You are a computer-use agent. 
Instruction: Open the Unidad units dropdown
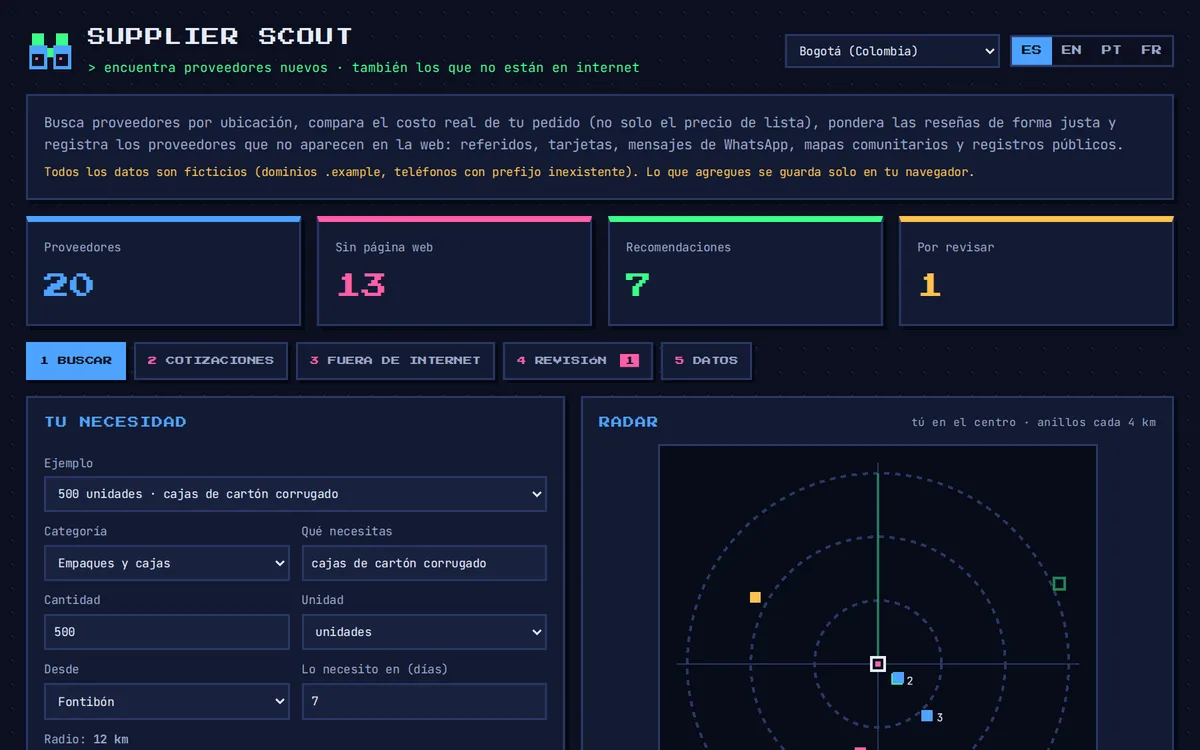click(424, 632)
